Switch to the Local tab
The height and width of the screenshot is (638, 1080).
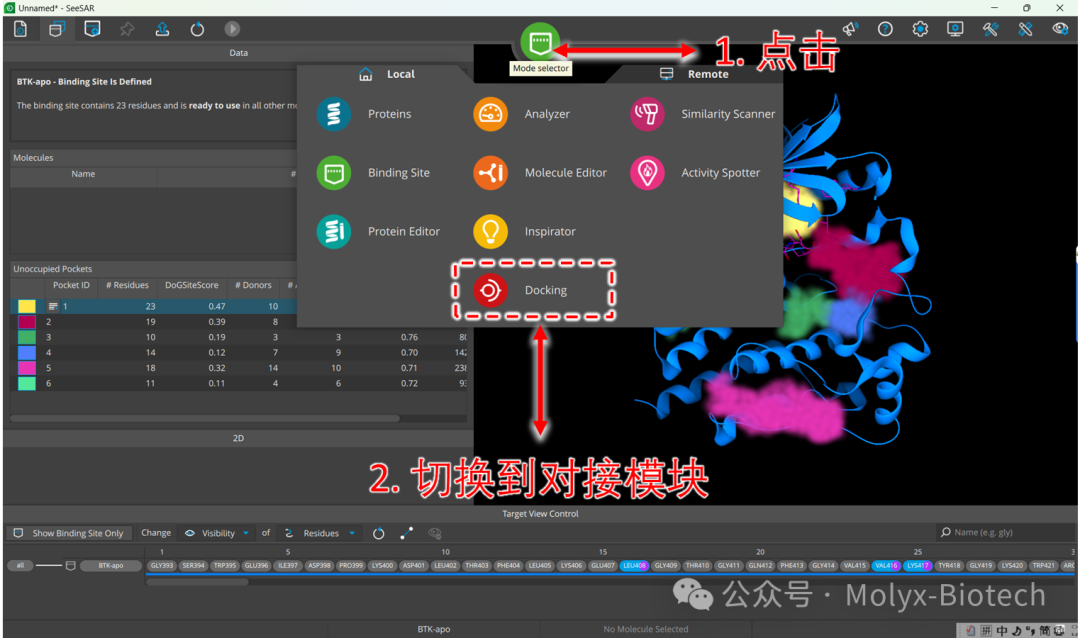pos(387,74)
